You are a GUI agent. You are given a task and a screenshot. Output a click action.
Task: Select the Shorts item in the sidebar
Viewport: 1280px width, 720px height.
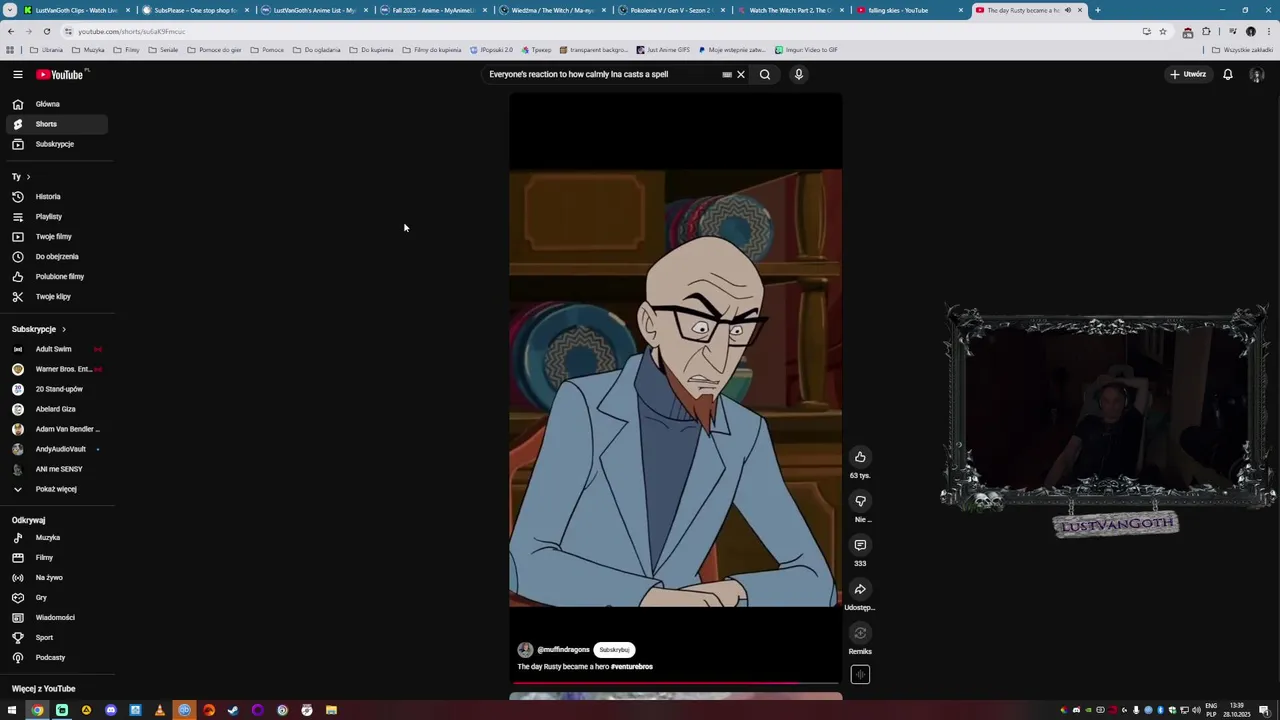tap(56, 124)
